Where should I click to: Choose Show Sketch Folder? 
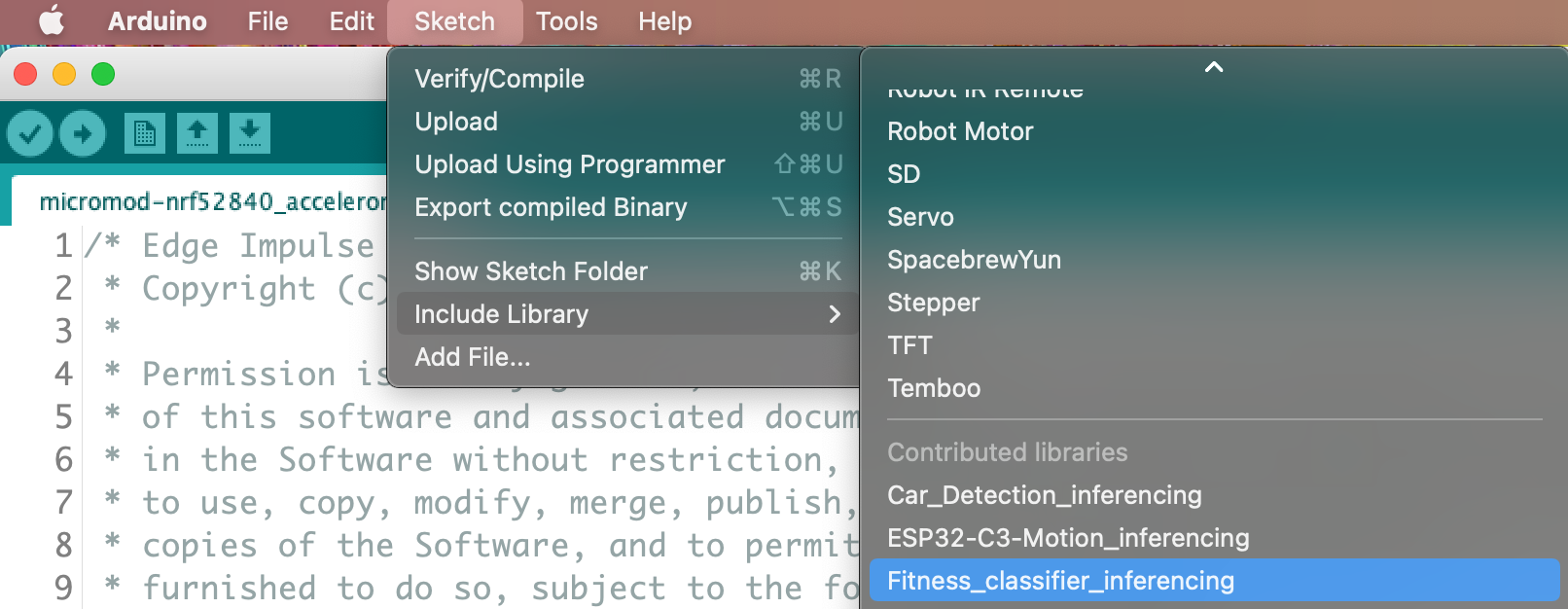tap(625, 271)
